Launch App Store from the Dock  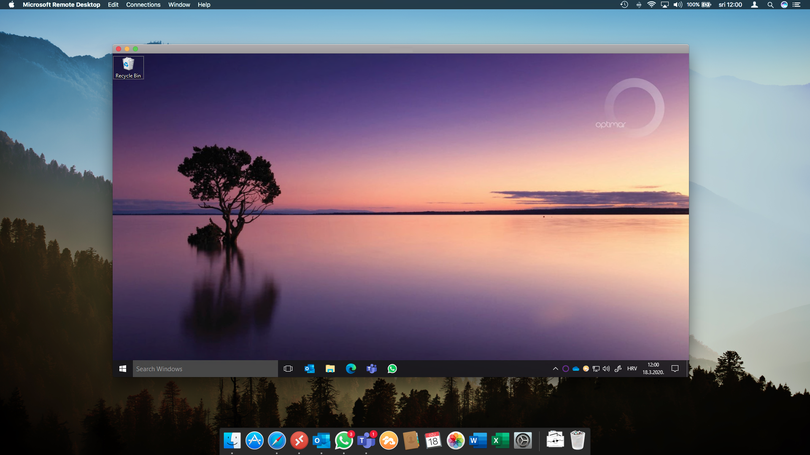[x=254, y=441]
